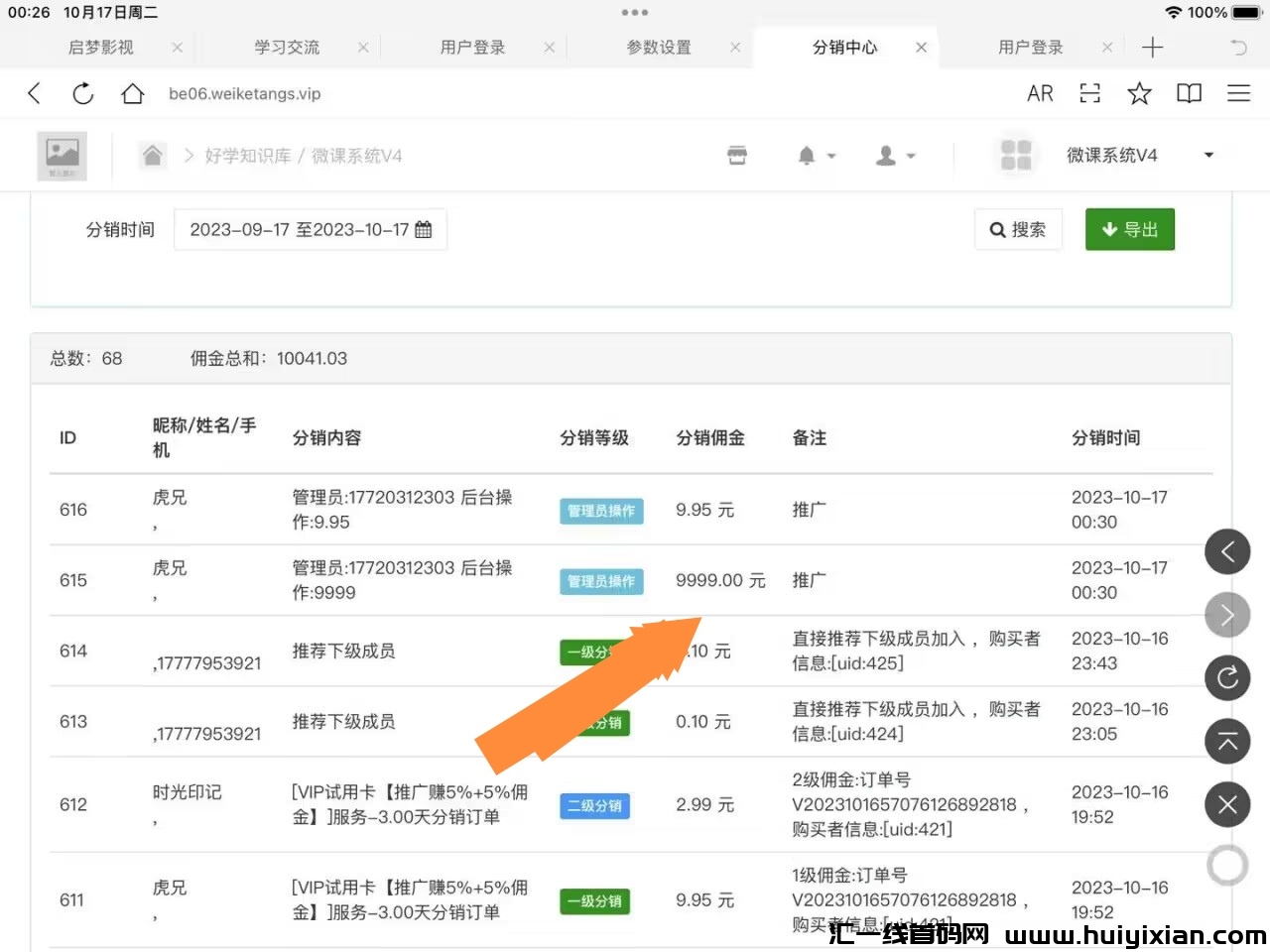Click the 搜索 search button
1270x952 pixels.
[x=1018, y=230]
